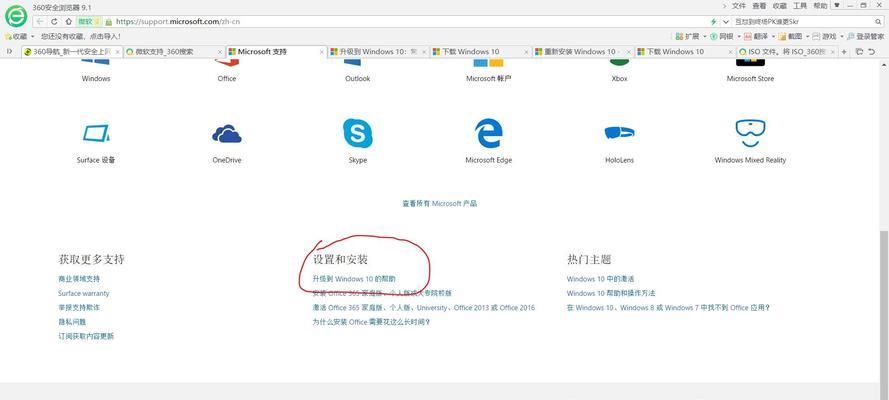Image resolution: width=889 pixels, height=400 pixels.
Task: Open the skin shirt icon in title bar
Action: (x=837, y=5)
